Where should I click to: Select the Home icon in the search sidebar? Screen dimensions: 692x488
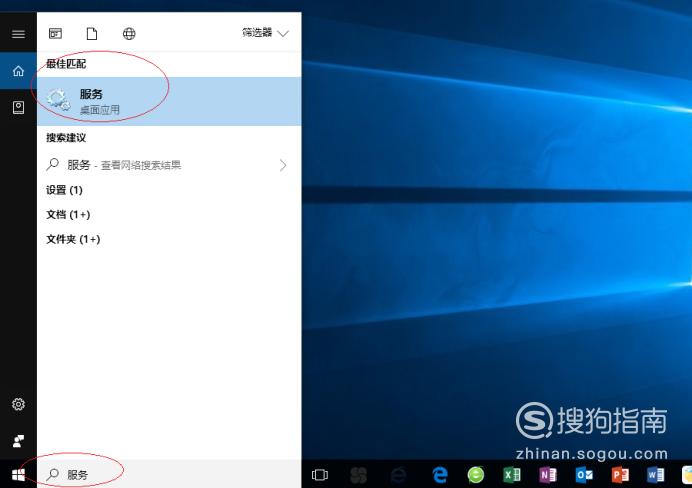[18, 71]
